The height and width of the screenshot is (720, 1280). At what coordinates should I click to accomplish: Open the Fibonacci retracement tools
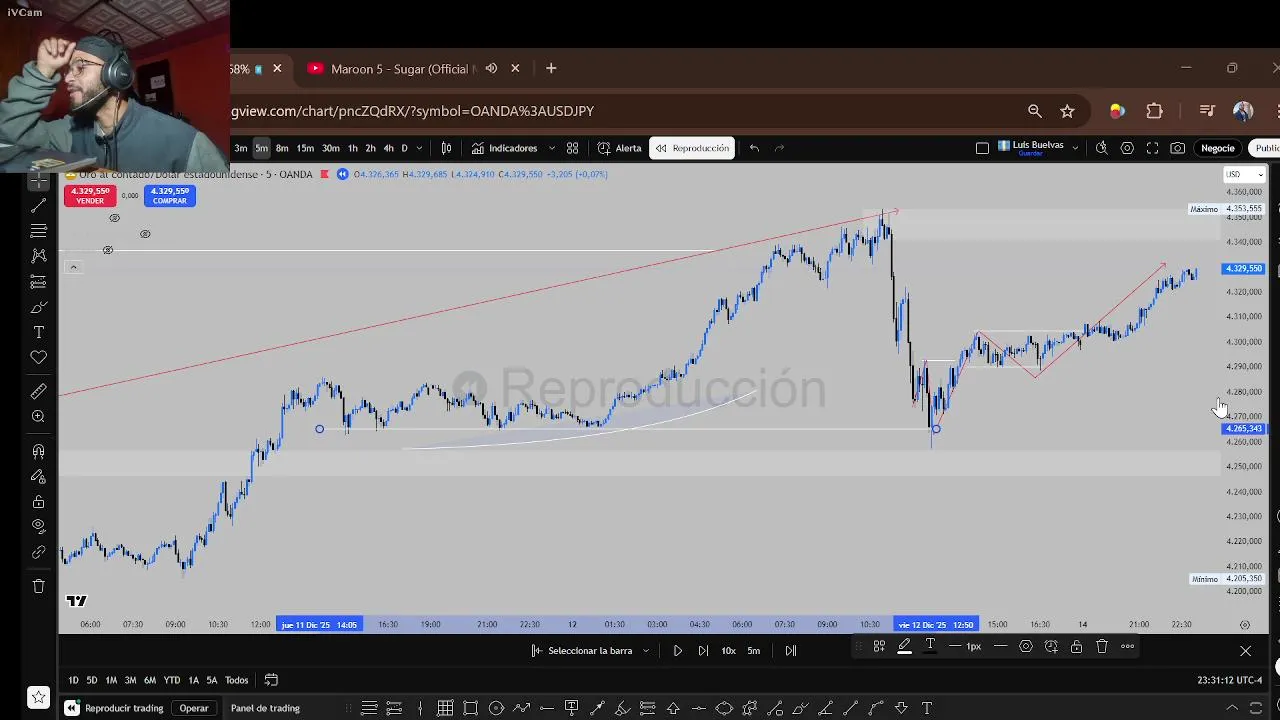coord(38,231)
